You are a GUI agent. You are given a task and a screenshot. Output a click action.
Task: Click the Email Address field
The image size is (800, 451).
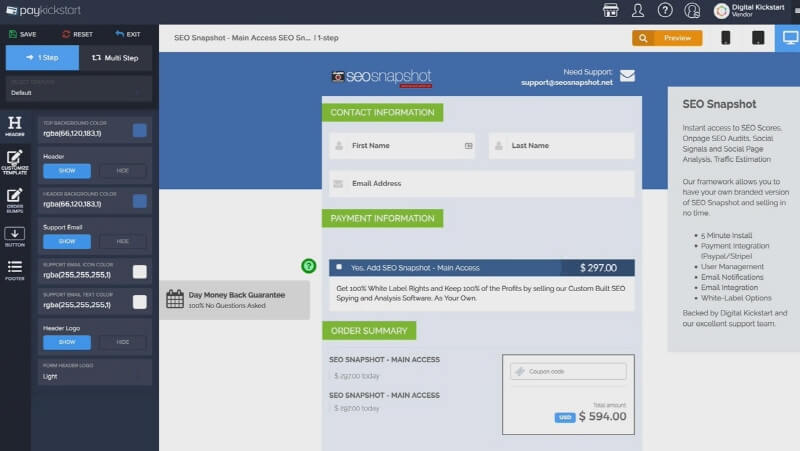point(482,184)
